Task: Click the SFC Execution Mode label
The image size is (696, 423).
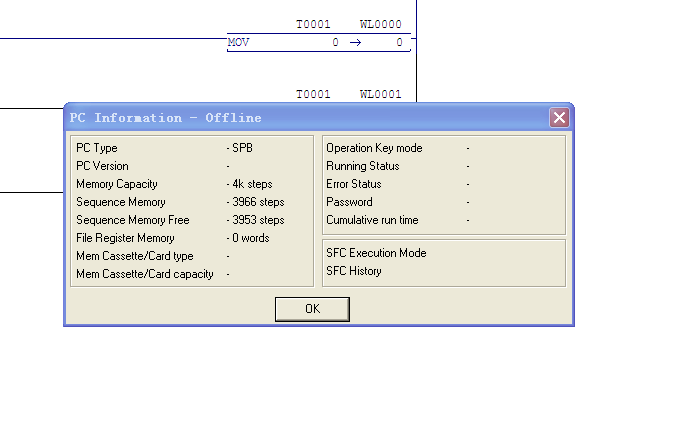Action: click(376, 253)
